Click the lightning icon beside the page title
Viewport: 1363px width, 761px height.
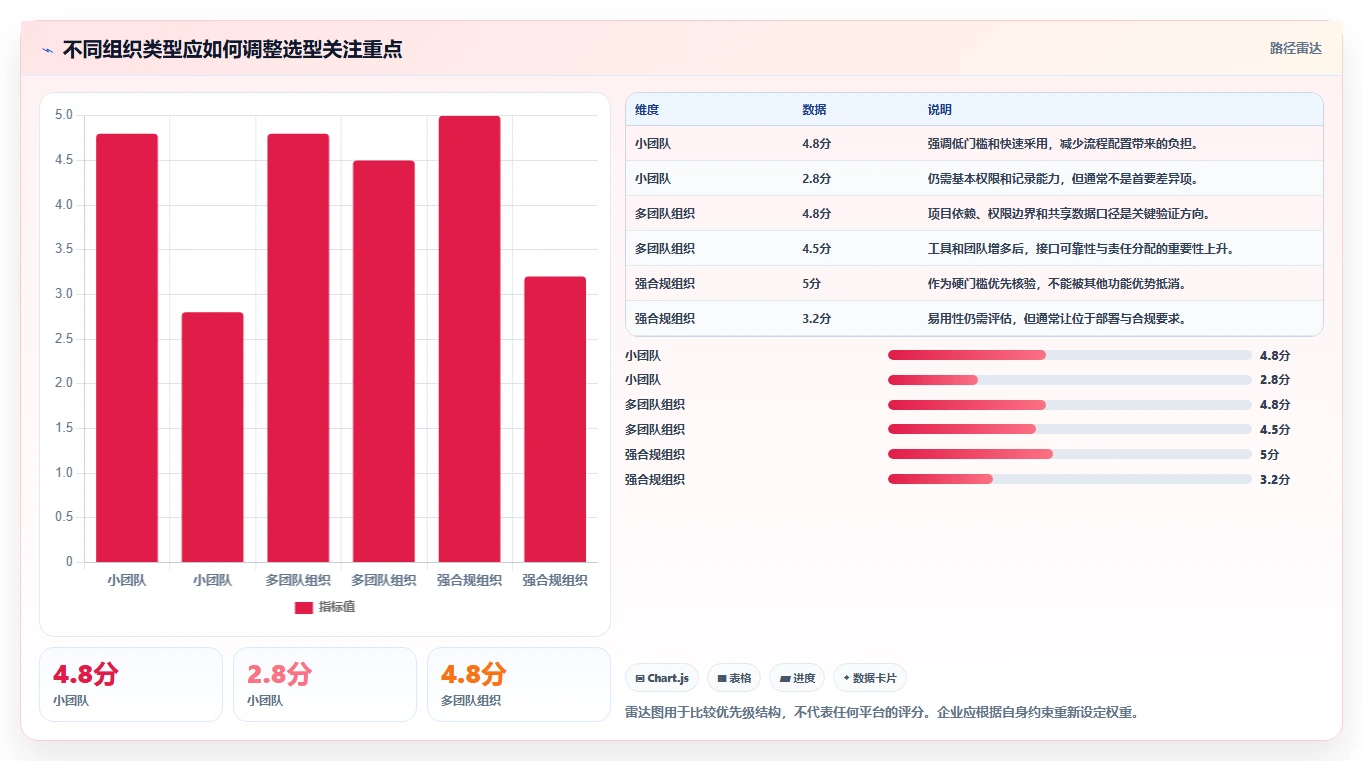(47, 50)
